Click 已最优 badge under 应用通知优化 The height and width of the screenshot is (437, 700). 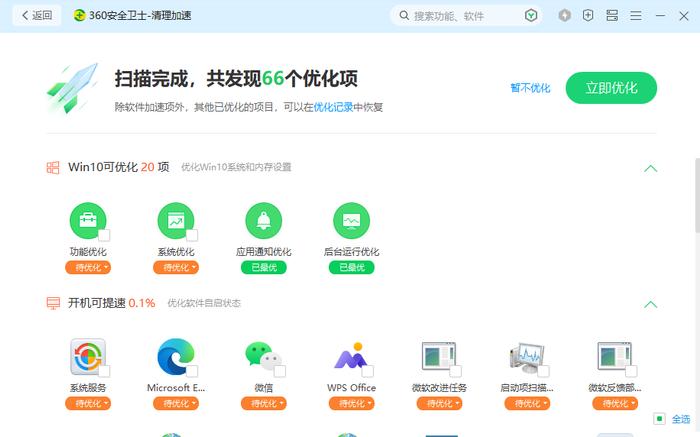[x=264, y=267]
